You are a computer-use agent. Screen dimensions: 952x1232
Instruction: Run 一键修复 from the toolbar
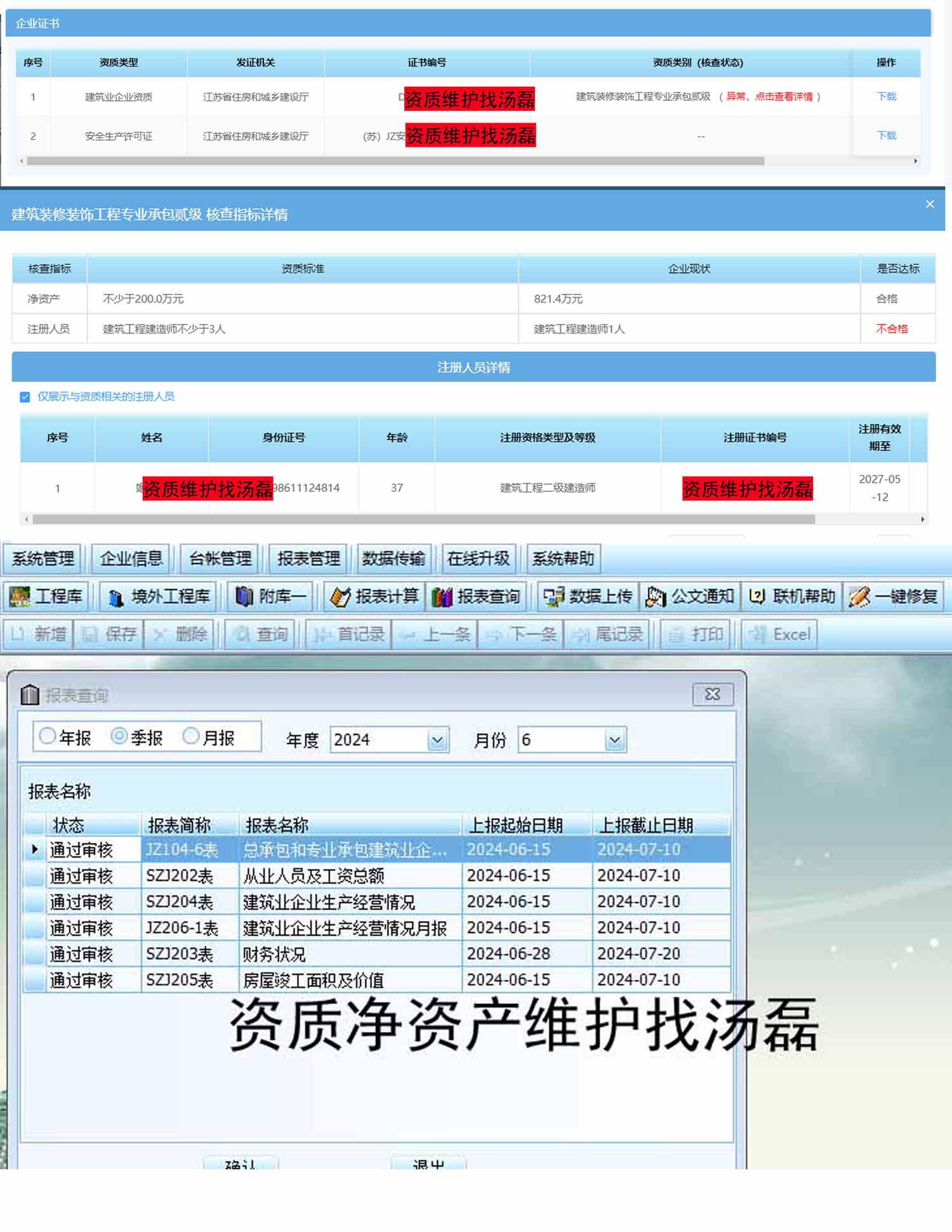pos(894,596)
